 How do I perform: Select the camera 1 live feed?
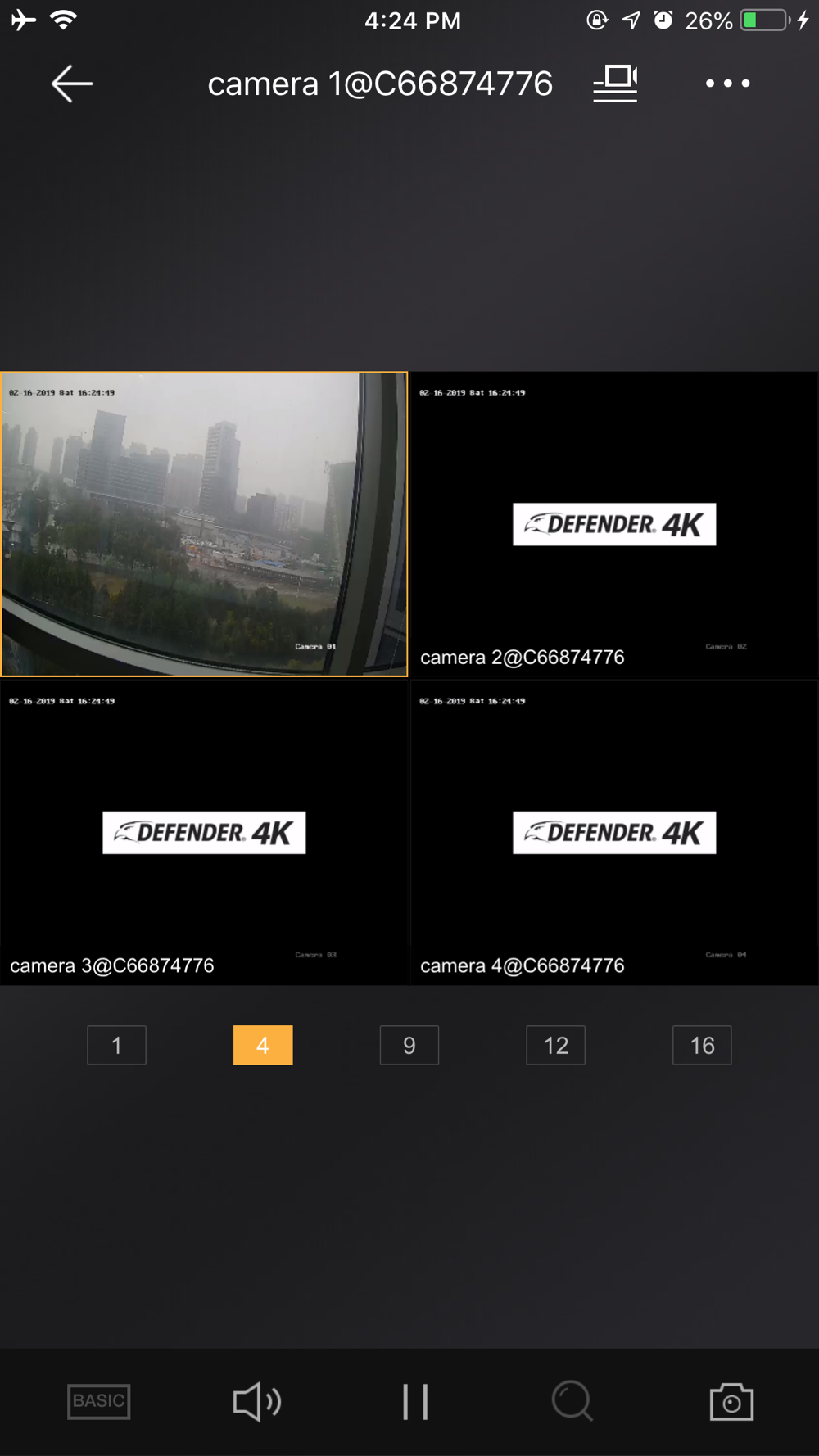click(x=204, y=524)
